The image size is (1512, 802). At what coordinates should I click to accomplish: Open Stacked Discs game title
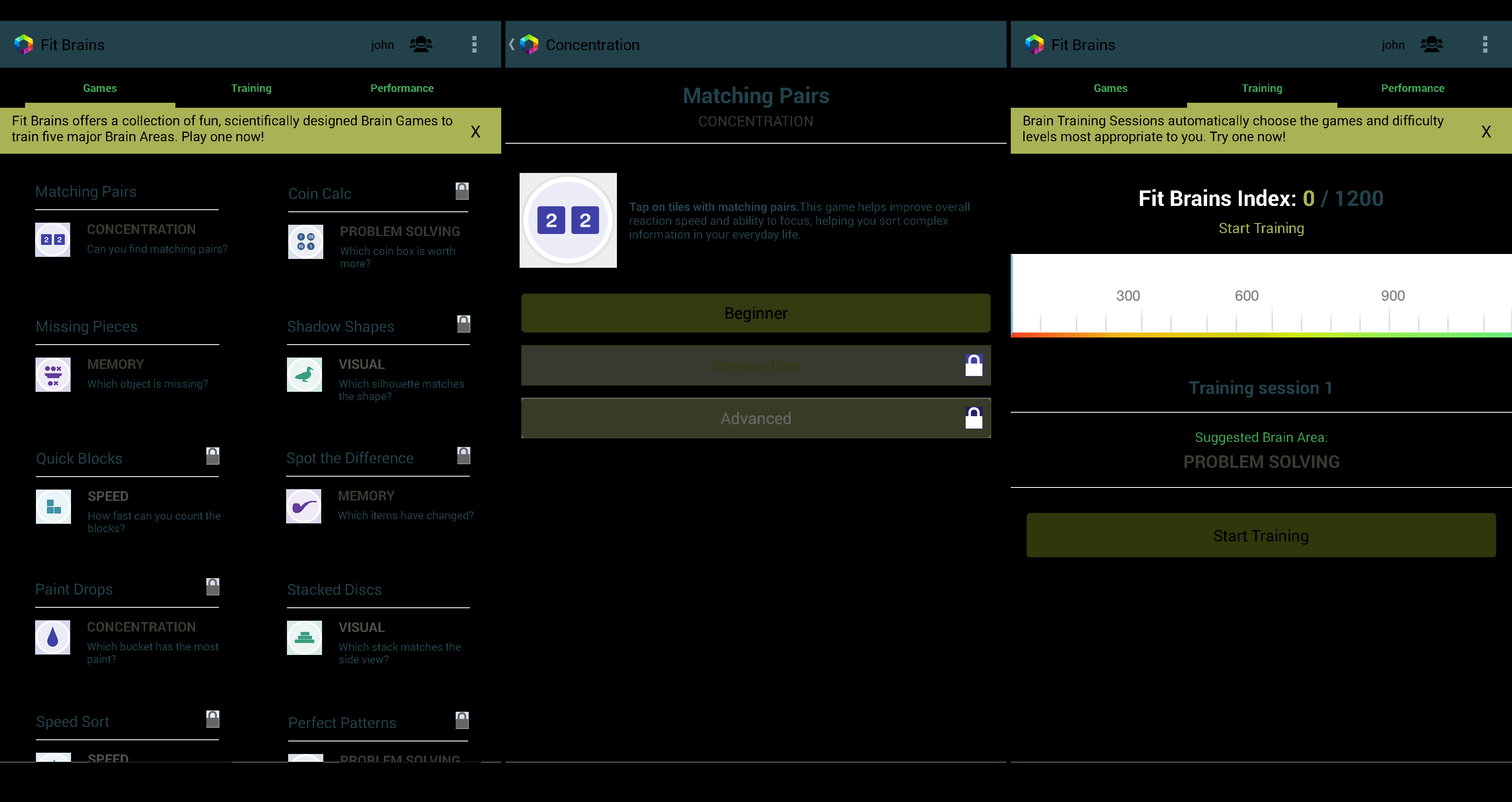pyautogui.click(x=334, y=589)
